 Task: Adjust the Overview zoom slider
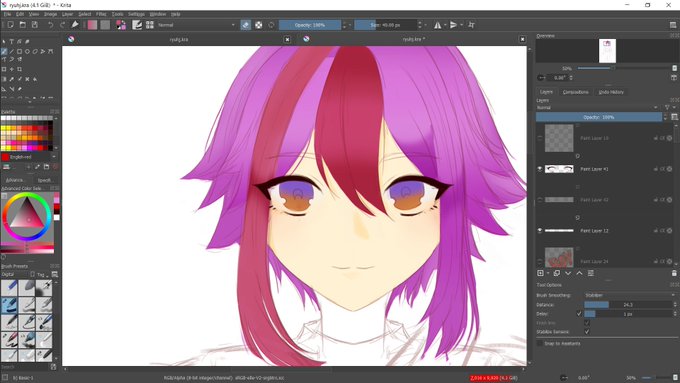(x=624, y=69)
